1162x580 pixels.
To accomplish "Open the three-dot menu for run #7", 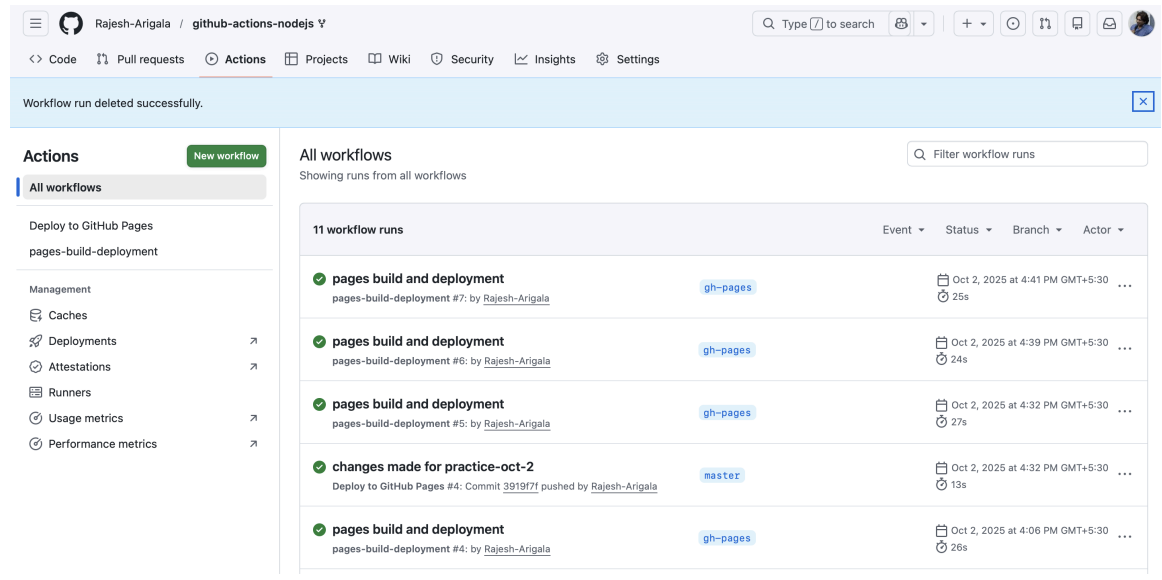I will 1124,287.
